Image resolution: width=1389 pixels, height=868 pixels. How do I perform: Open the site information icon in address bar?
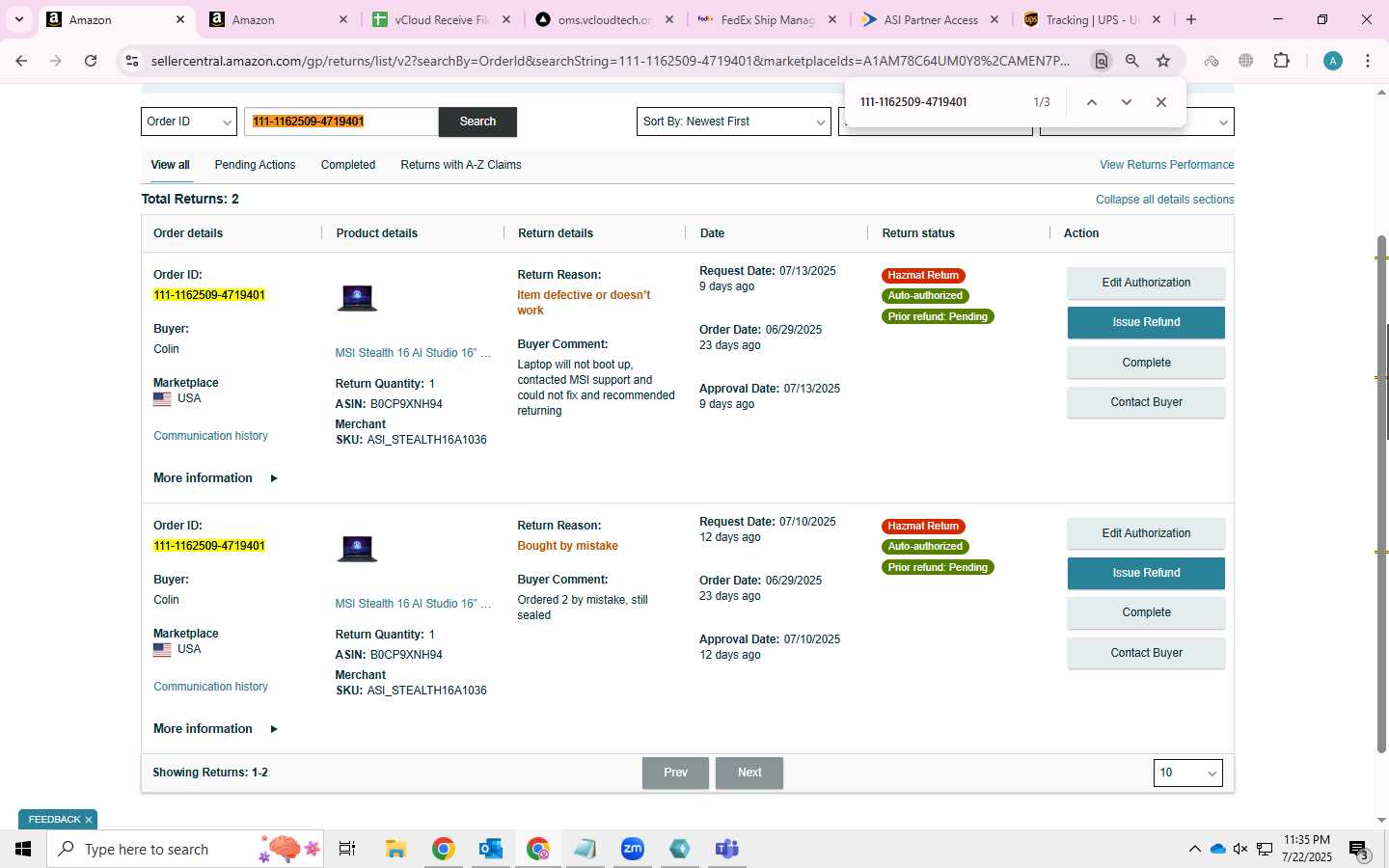(132, 61)
